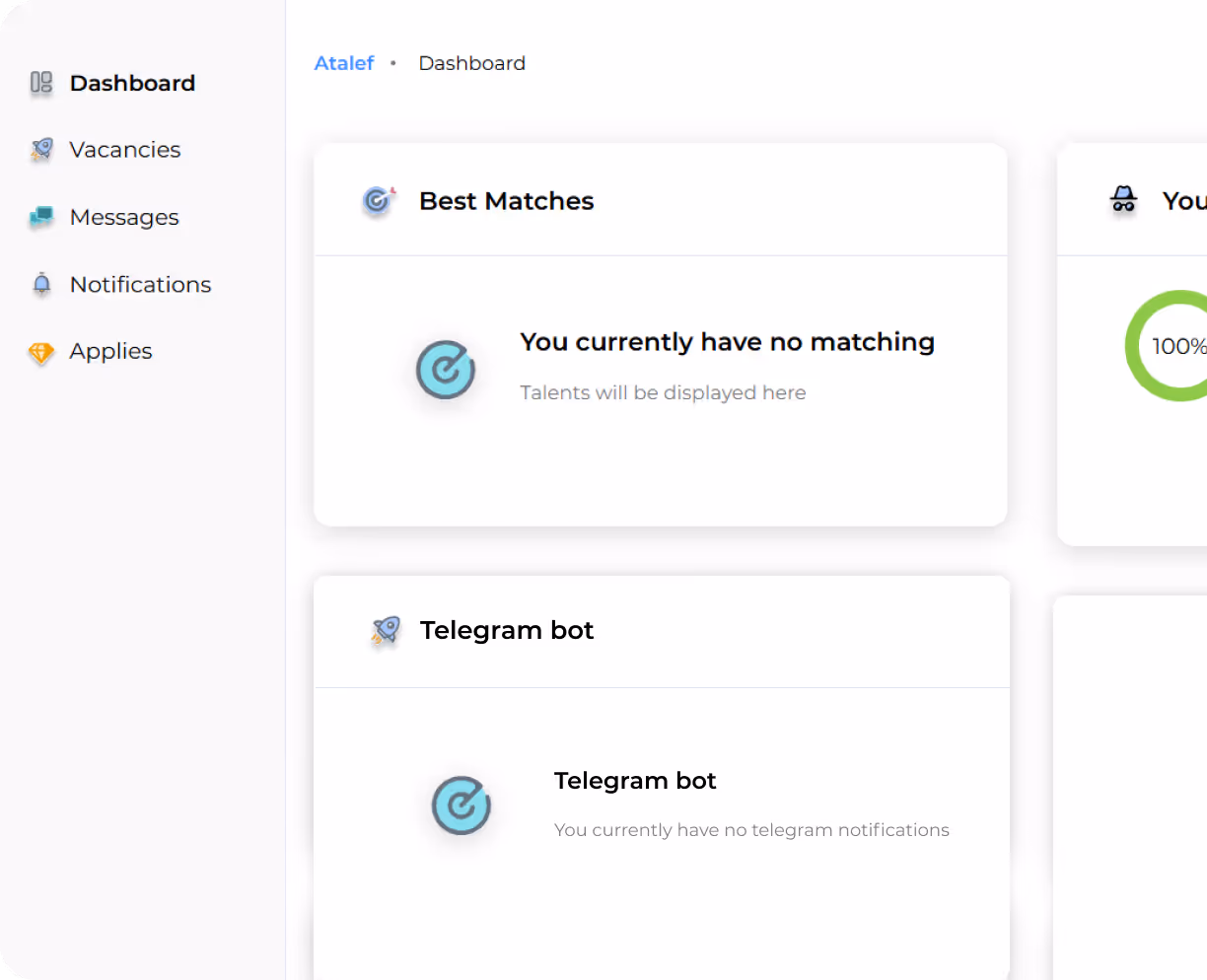Select Applies in the sidebar navigation

[110, 351]
